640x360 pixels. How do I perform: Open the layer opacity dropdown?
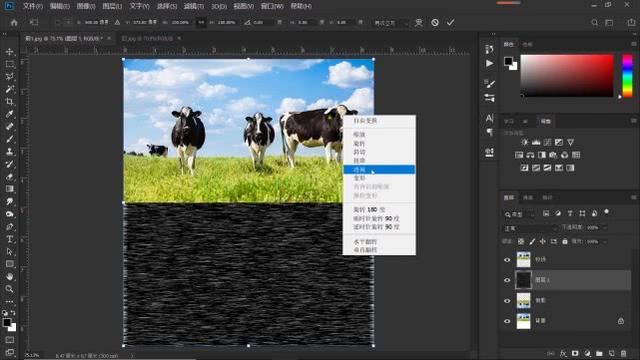click(604, 228)
